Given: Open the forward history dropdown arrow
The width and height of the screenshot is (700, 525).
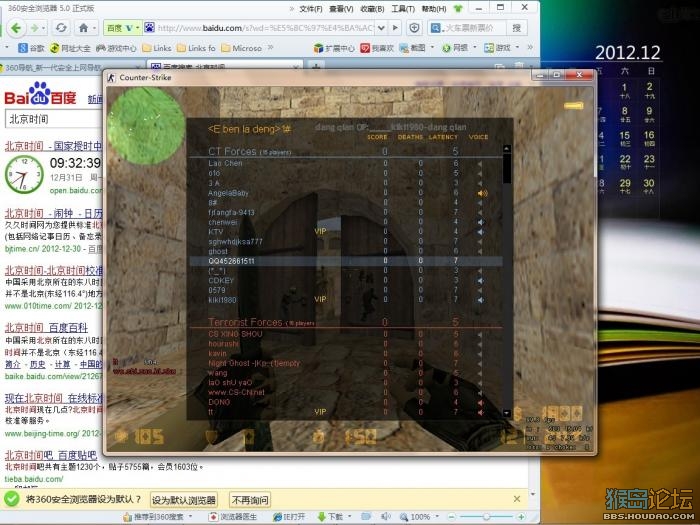Looking at the screenshot, I should (x=44, y=29).
